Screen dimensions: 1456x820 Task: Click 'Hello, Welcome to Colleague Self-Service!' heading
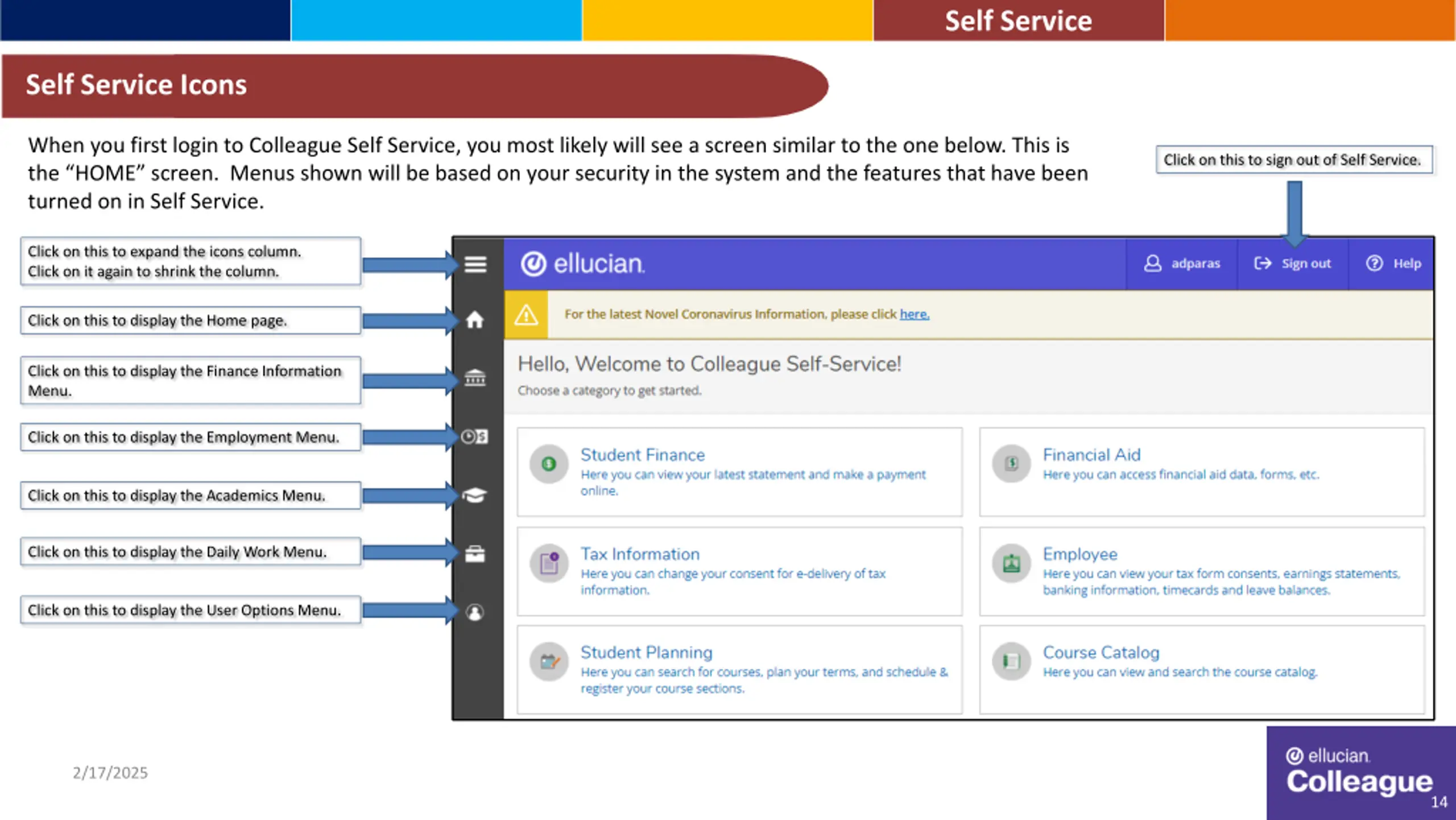click(709, 364)
